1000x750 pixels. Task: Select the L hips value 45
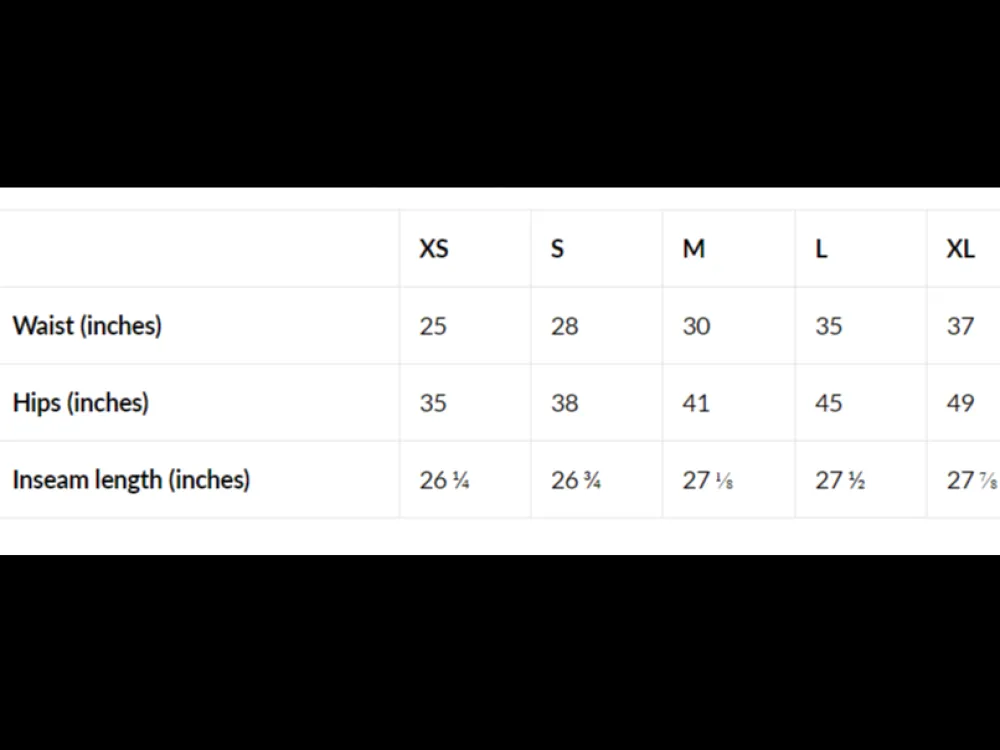tap(828, 404)
